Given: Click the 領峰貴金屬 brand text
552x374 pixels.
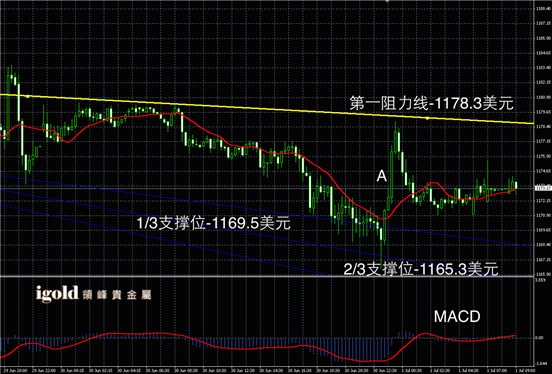Looking at the screenshot, I should [x=117, y=295].
